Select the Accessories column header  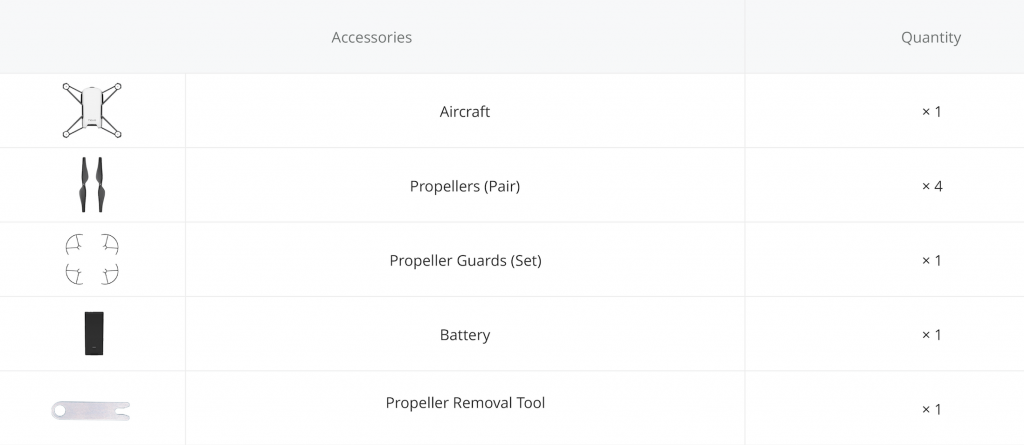coord(372,37)
